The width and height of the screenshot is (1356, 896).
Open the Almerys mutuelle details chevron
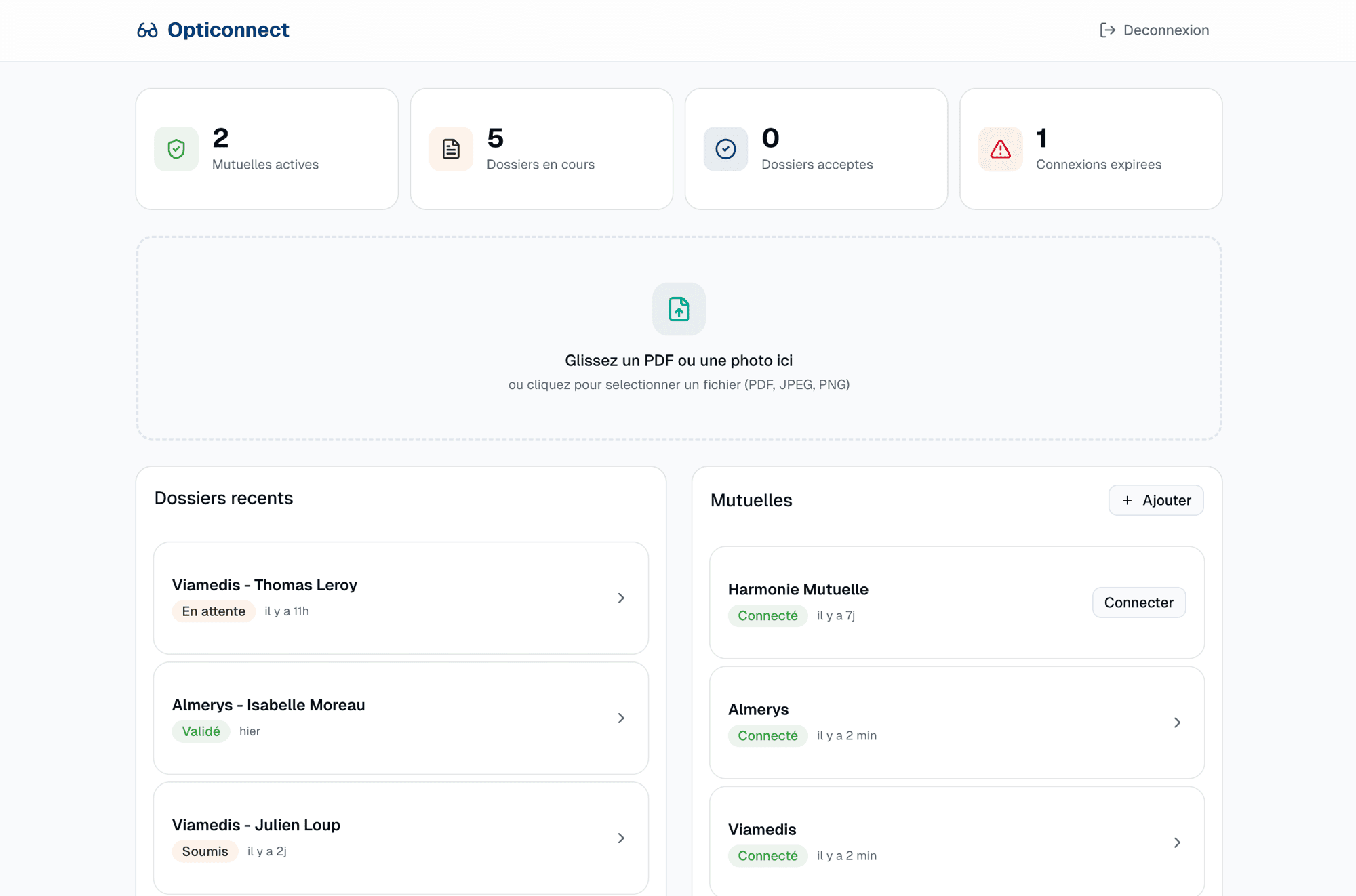[x=1178, y=722]
